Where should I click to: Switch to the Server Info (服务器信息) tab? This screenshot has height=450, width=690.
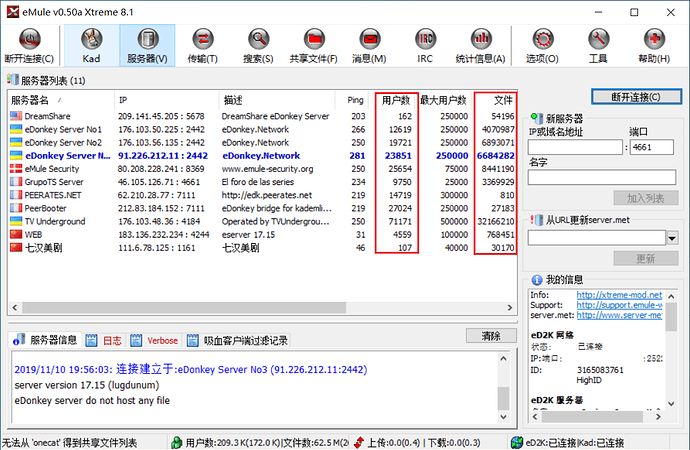[45, 340]
